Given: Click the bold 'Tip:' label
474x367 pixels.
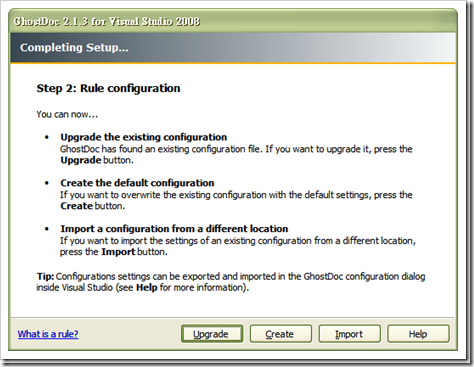Looking at the screenshot, I should tap(45, 276).
